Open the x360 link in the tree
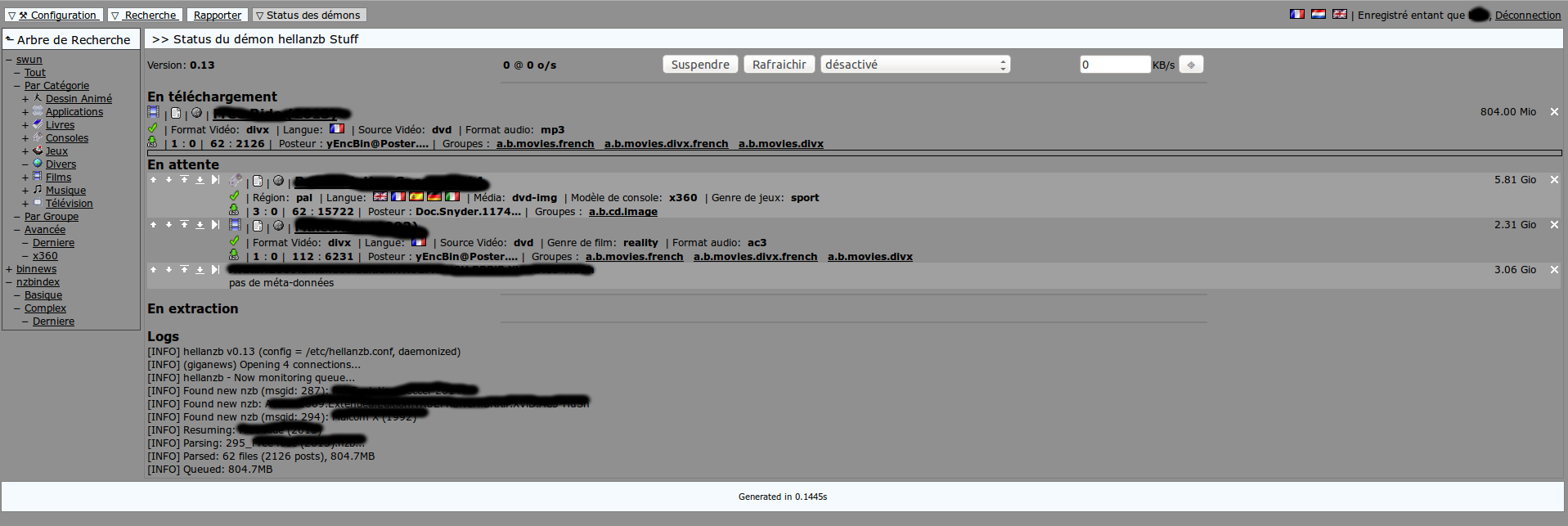This screenshot has width=1568, height=526. click(x=45, y=256)
